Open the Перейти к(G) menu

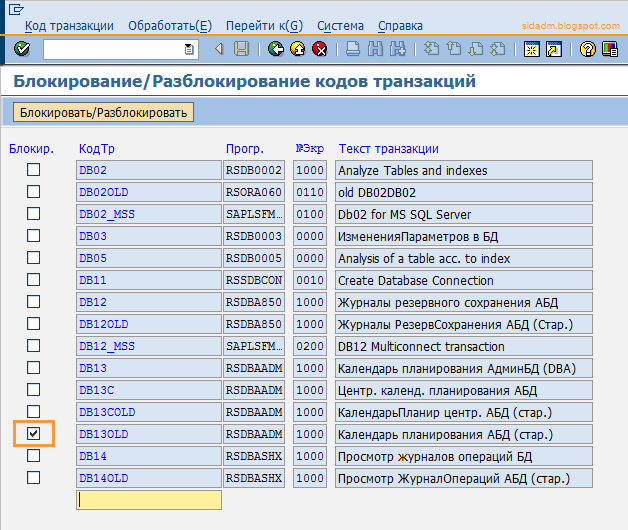coord(264,26)
